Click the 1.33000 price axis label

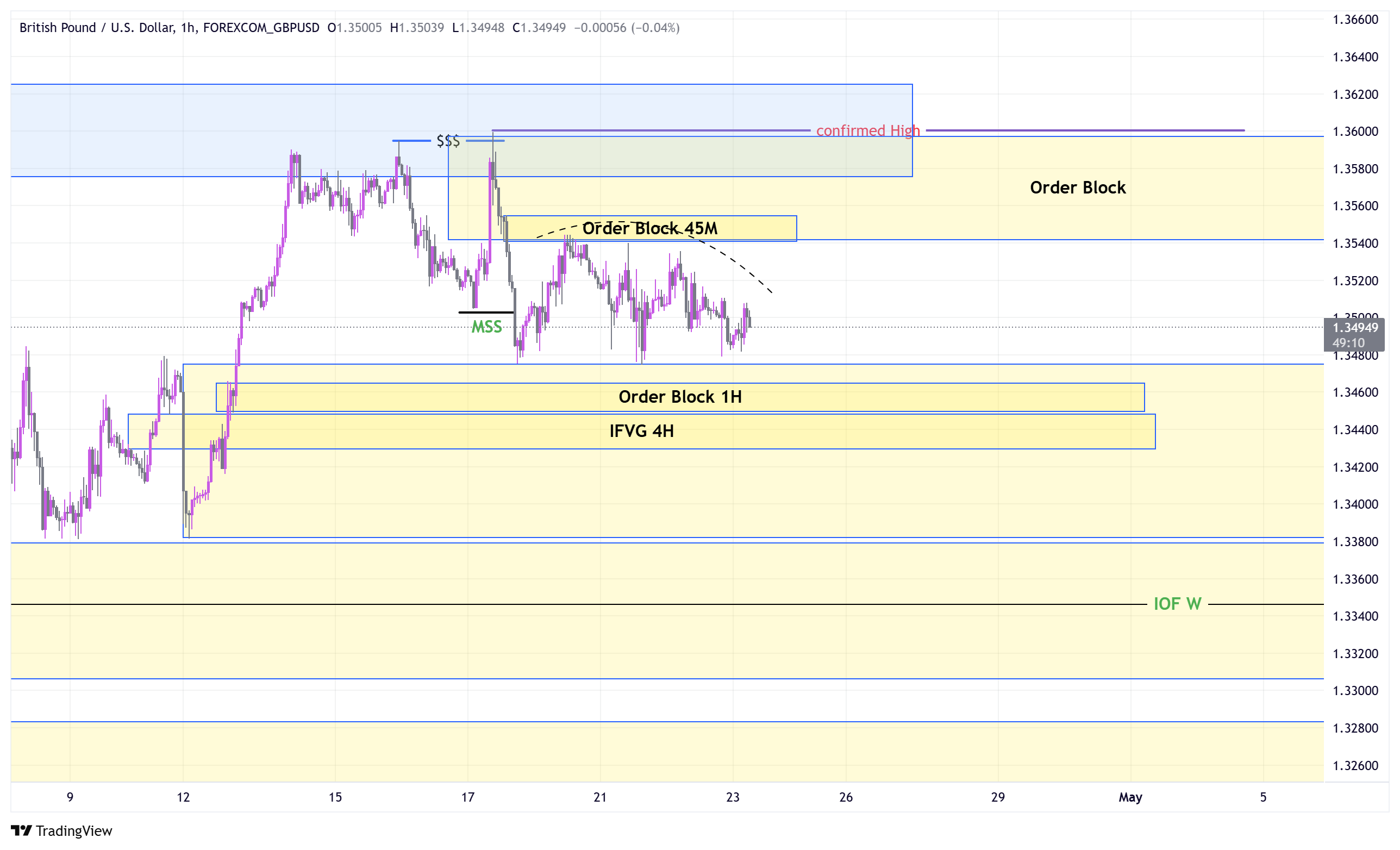[1355, 691]
